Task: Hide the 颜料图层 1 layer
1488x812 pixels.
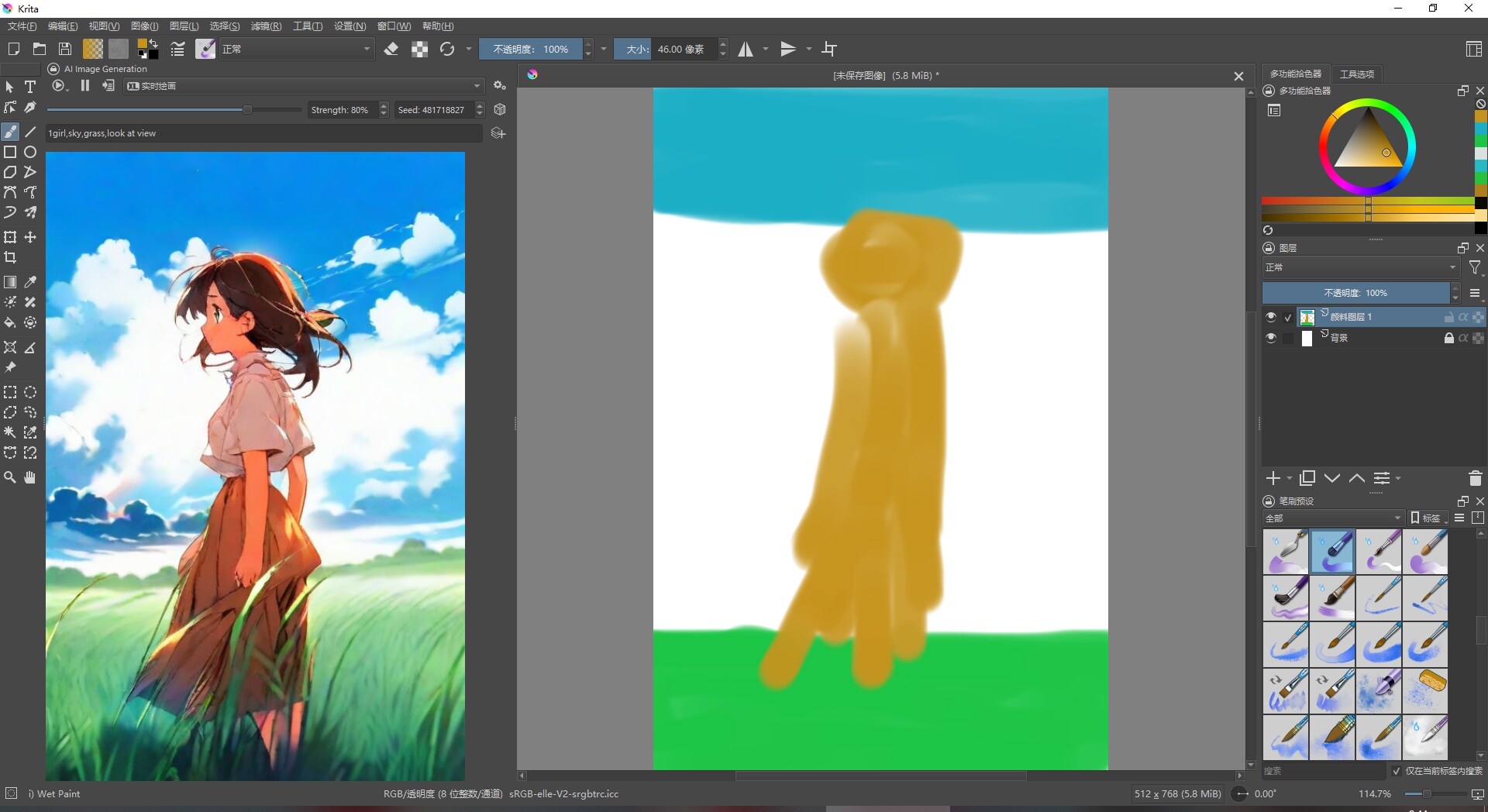Action: [x=1270, y=317]
